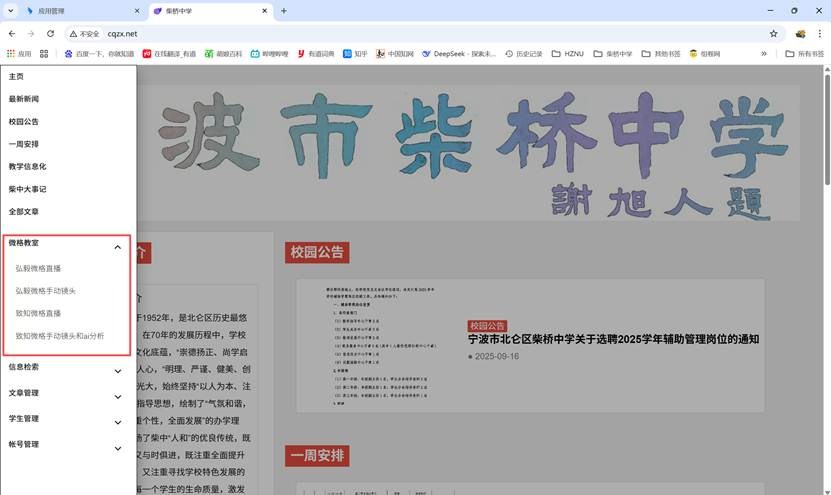The image size is (831, 495).
Task: Click the new tab plus button
Action: click(284, 11)
